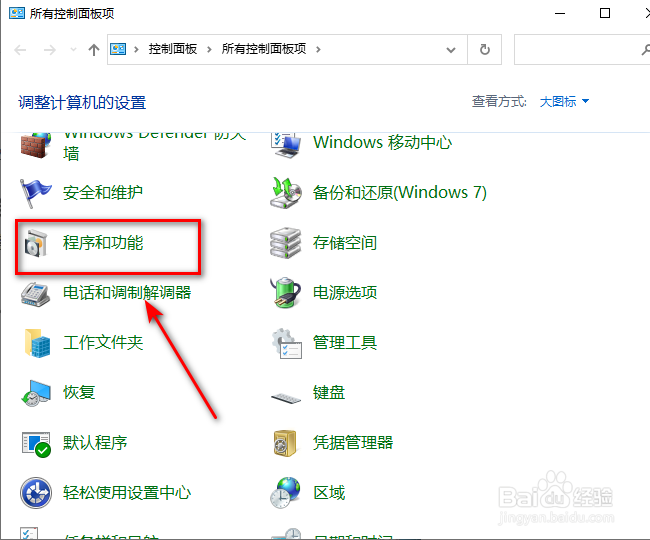Minimize the 所有控制面板项 window
The width and height of the screenshot is (650, 540).
560,13
